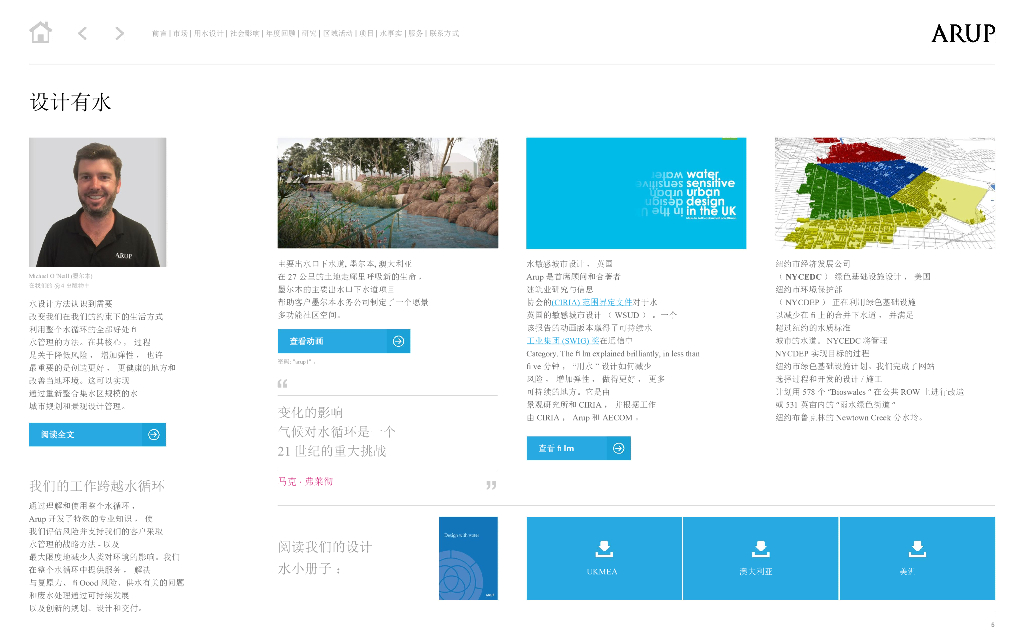Open 联系方式 navigation item

point(444,33)
